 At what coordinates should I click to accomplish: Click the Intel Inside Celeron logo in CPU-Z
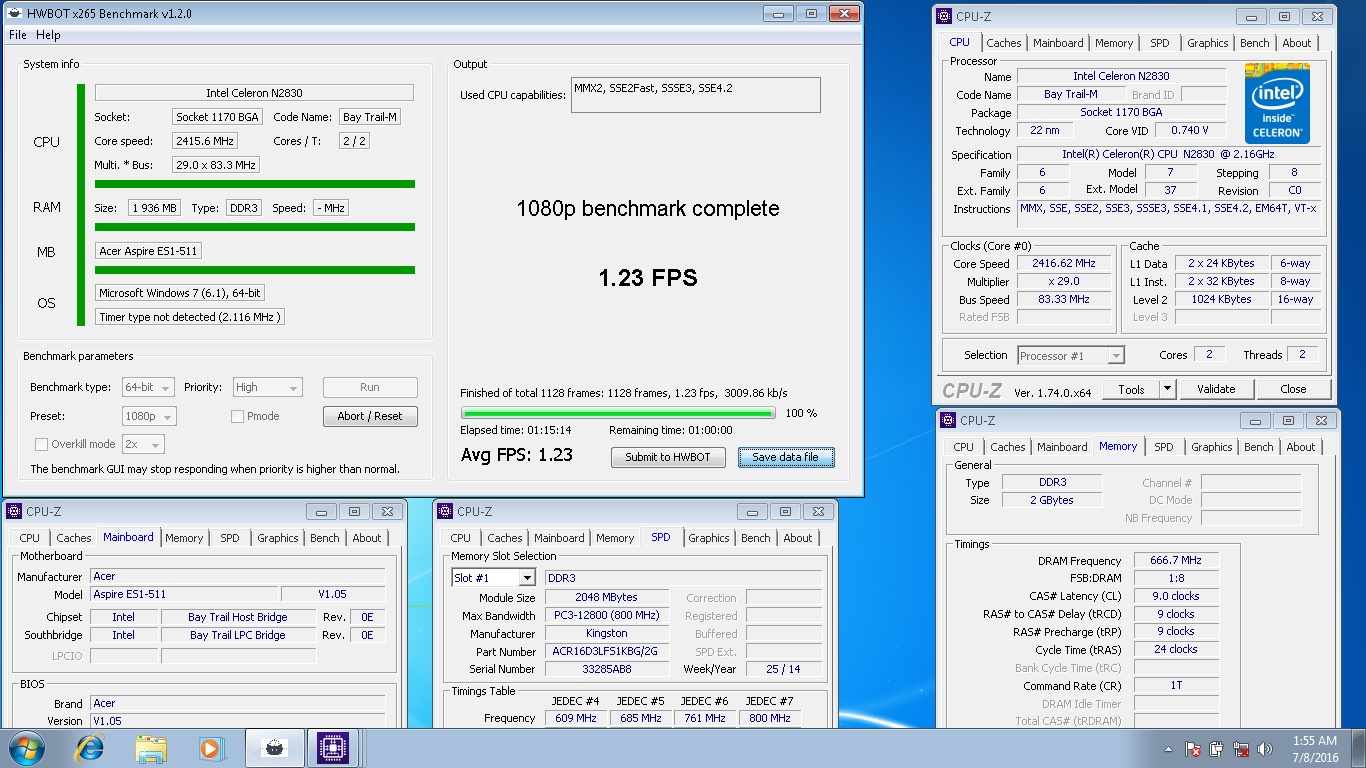(1278, 104)
